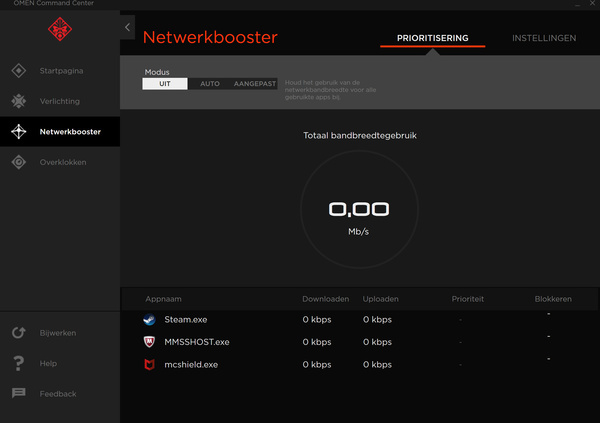
Task: Click Steam.exe download value 0 kbps
Action: pos(317,320)
